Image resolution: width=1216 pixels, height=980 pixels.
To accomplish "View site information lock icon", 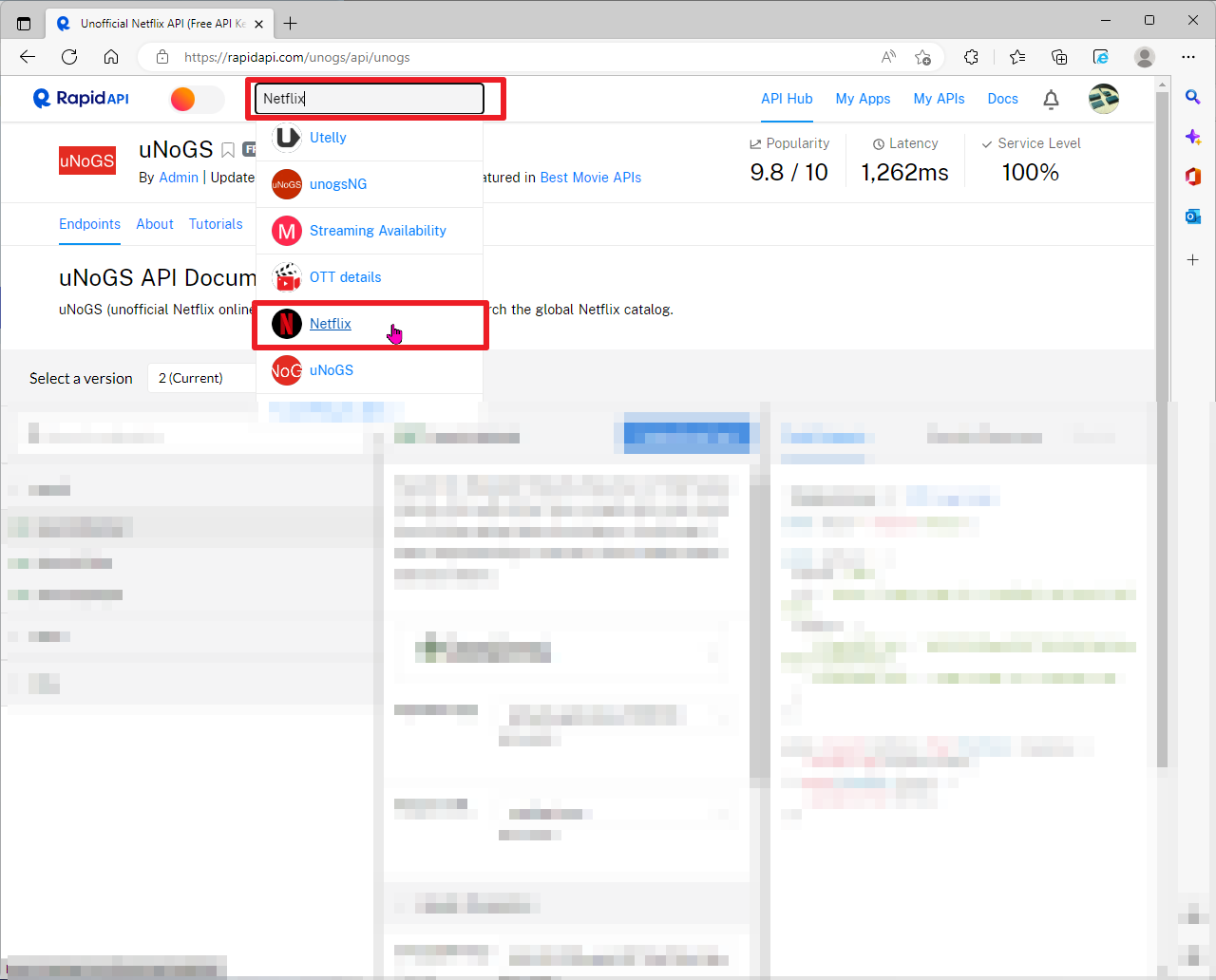I will (x=162, y=57).
